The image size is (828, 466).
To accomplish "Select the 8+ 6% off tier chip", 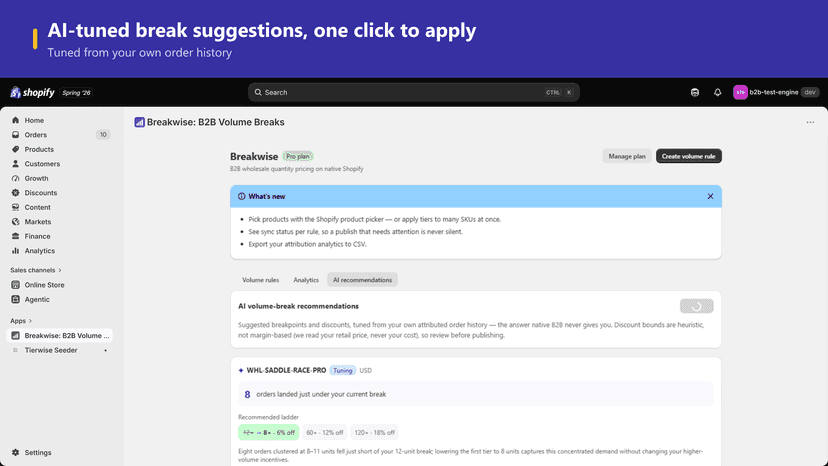I will tap(269, 432).
